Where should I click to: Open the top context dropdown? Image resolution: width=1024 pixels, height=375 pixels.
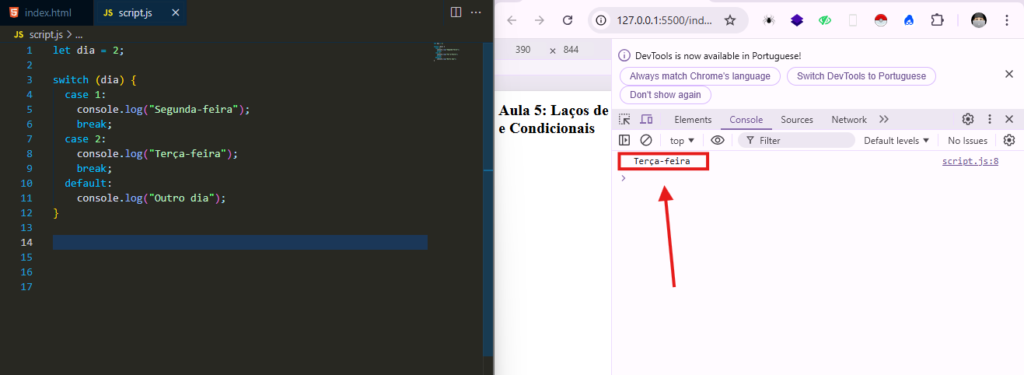click(682, 140)
